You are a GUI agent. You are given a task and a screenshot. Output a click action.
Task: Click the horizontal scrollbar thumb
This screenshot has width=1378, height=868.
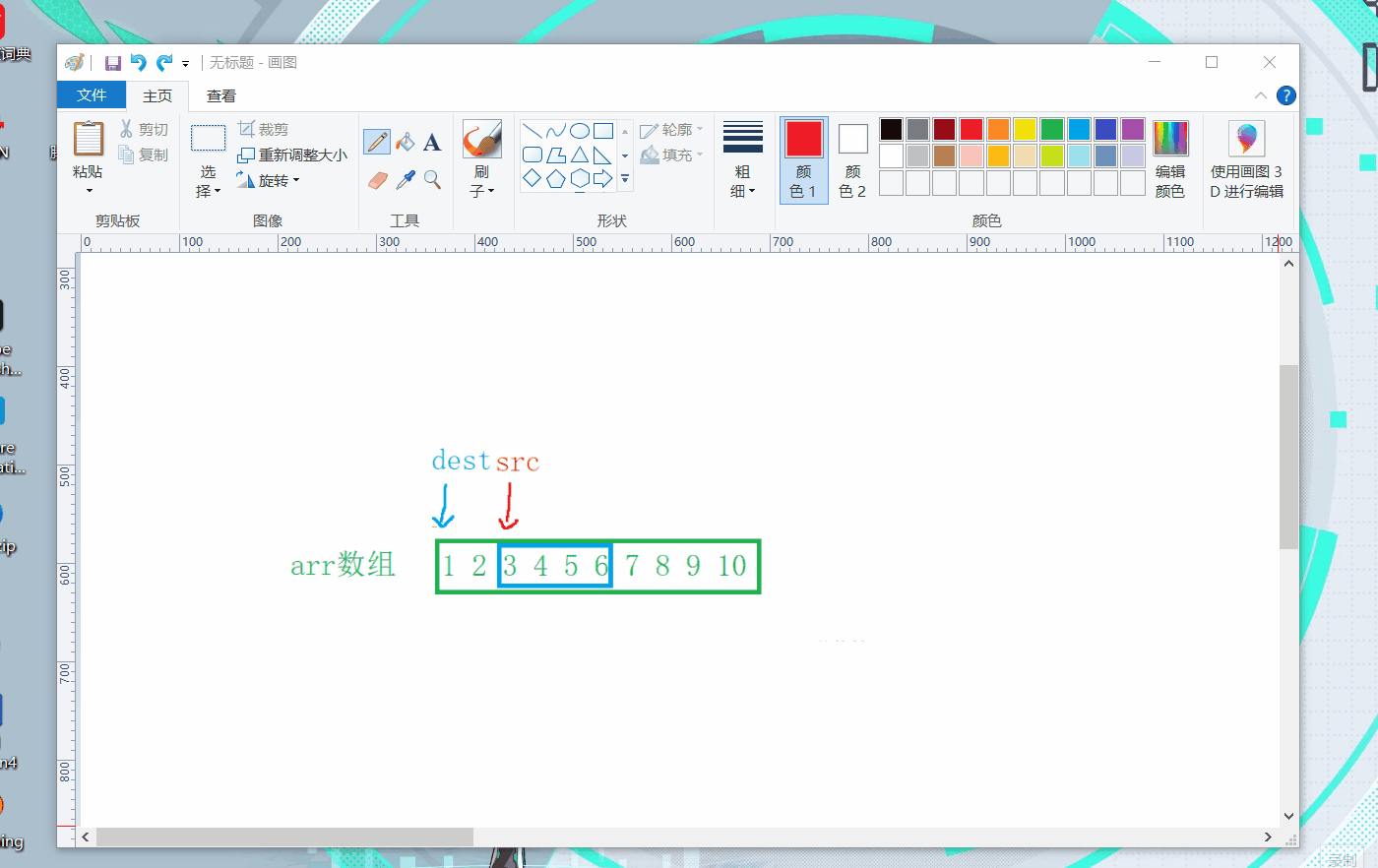click(x=284, y=837)
